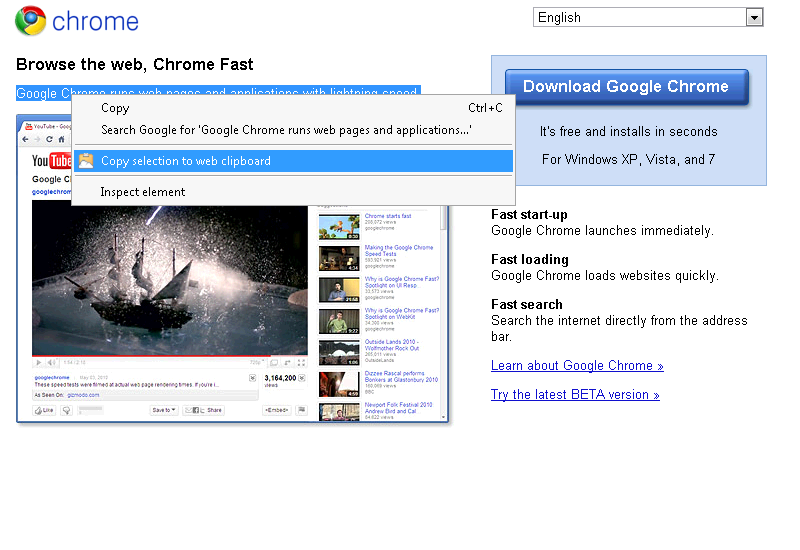Click the Fast start-up heading
Image resolution: width=800 pixels, height=550 pixels.
point(529,215)
